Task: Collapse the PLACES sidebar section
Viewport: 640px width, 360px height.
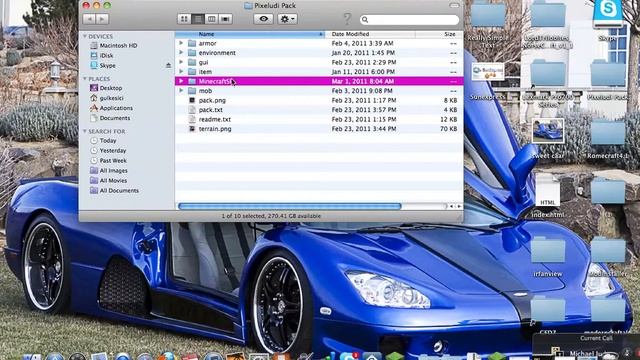Action: tap(85, 78)
